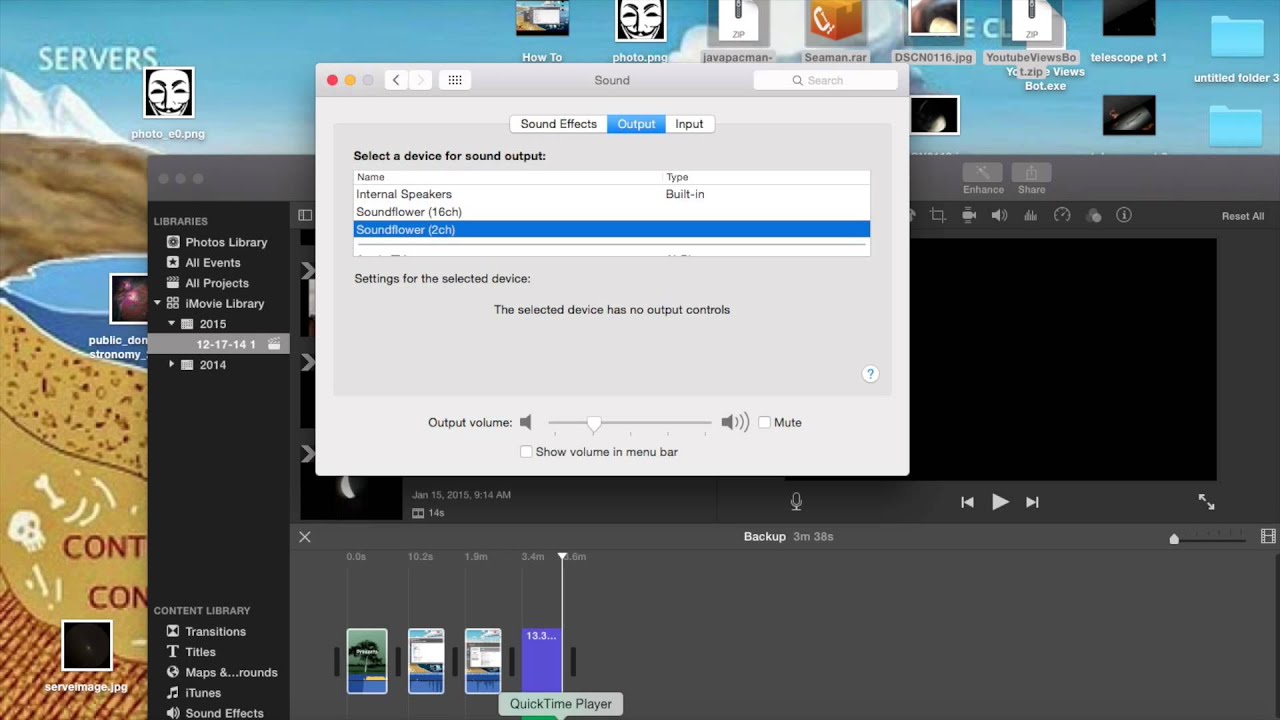
Task: Select All Events in sidebar
Action: click(212, 262)
